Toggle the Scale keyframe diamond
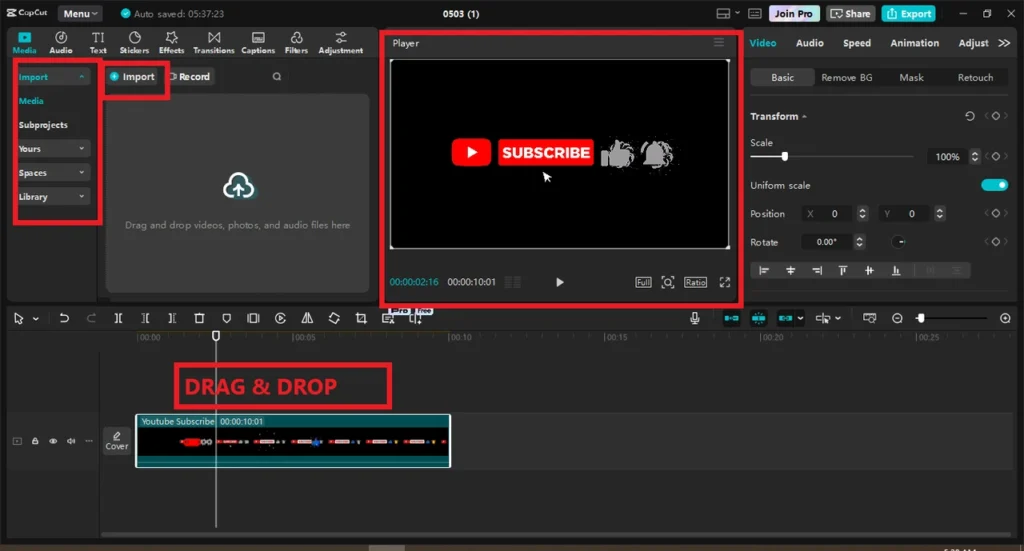The width and height of the screenshot is (1024, 551). point(995,157)
